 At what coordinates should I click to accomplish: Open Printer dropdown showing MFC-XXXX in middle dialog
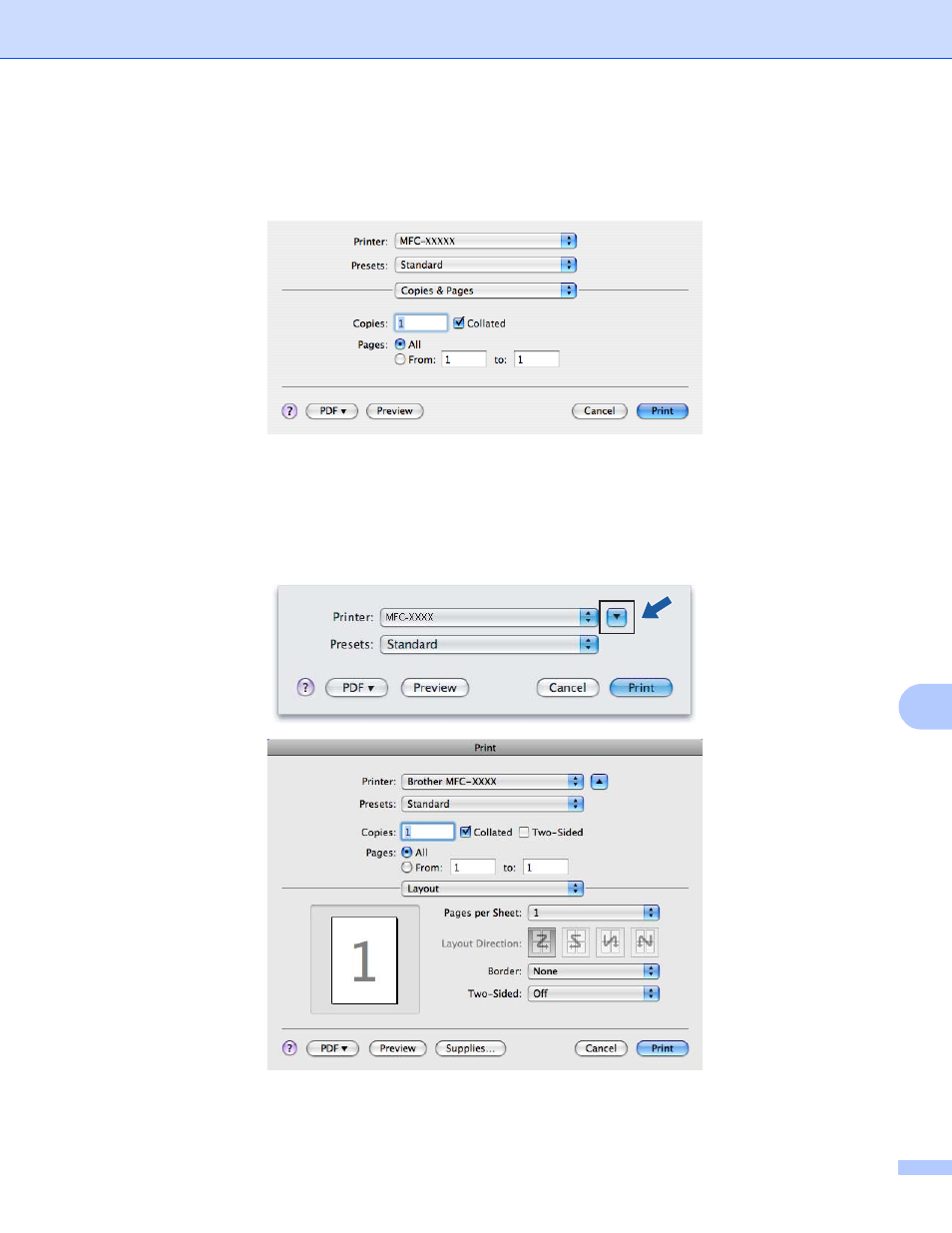(489, 617)
